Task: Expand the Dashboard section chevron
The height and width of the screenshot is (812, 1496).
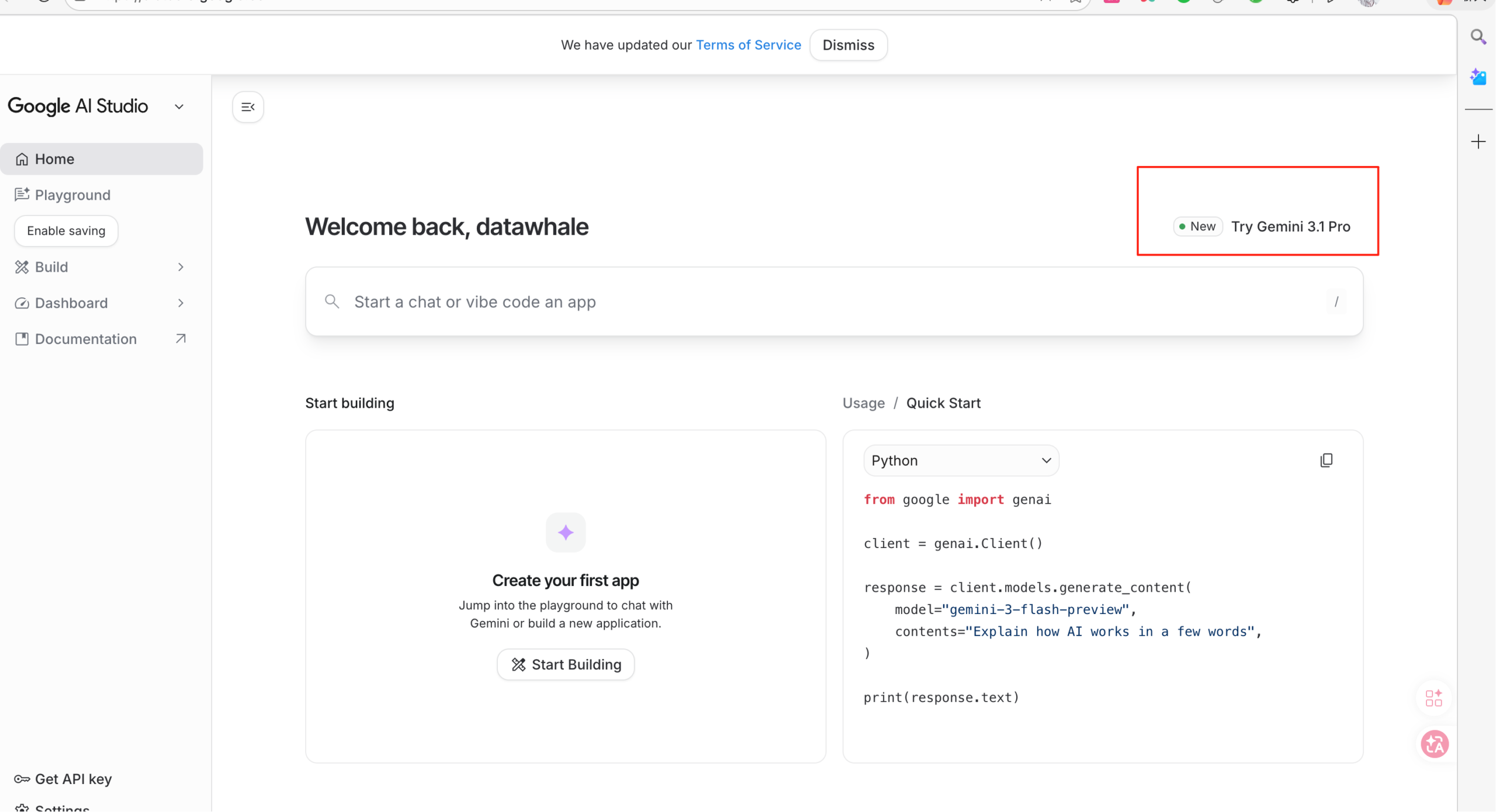Action: tap(181, 303)
